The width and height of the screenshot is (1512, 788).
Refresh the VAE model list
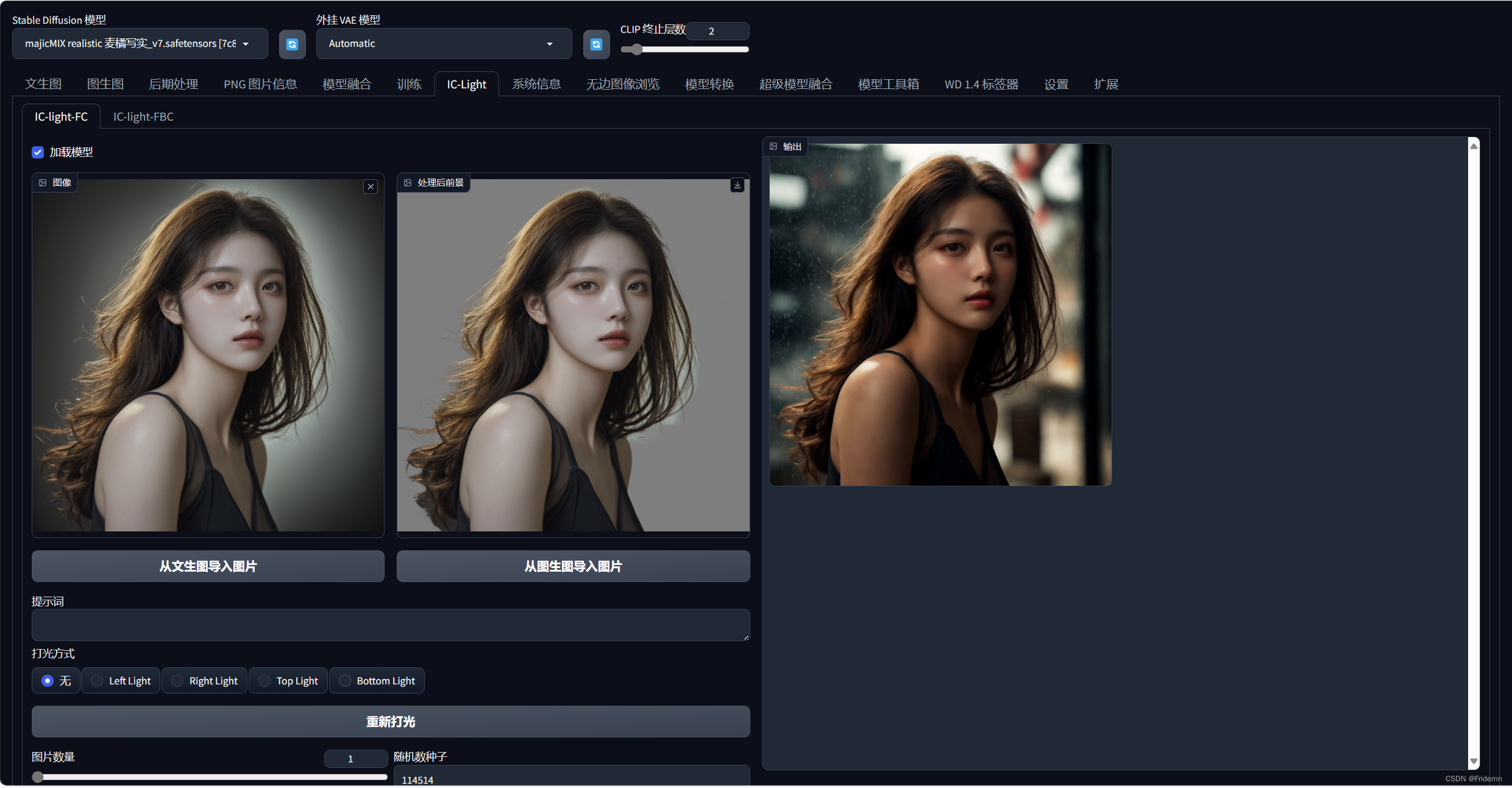click(596, 44)
